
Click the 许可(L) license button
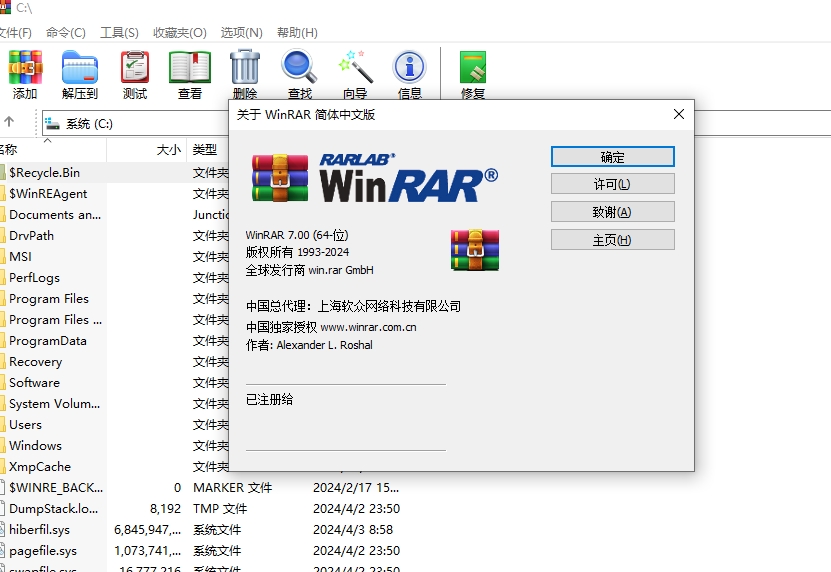point(613,184)
